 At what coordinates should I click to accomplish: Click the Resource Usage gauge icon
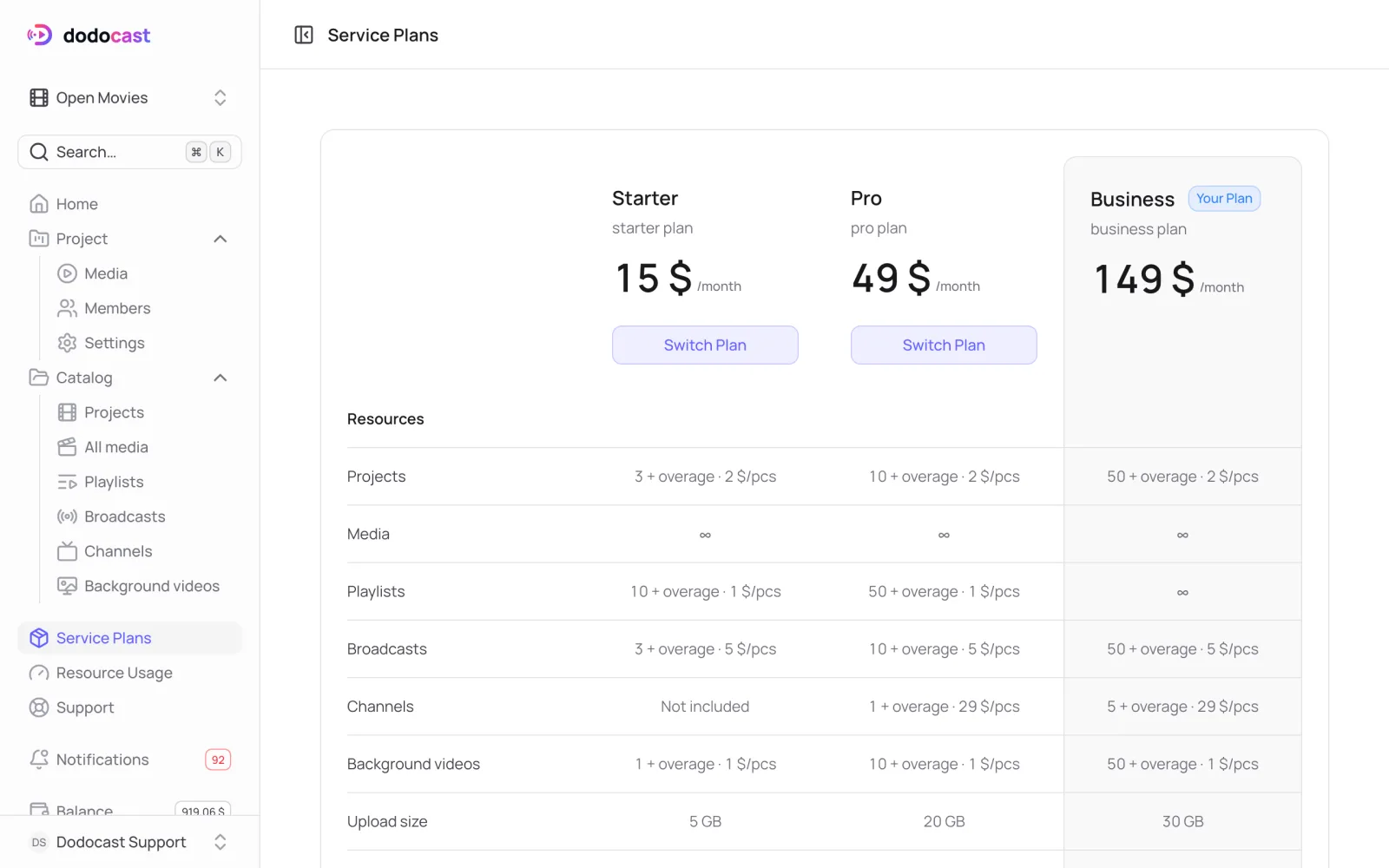click(x=39, y=673)
